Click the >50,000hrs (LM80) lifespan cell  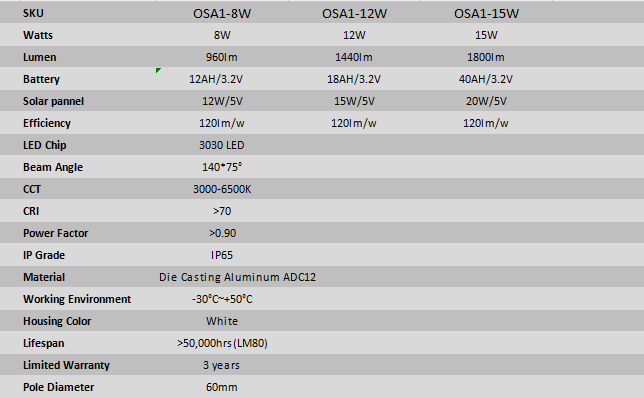(222, 343)
